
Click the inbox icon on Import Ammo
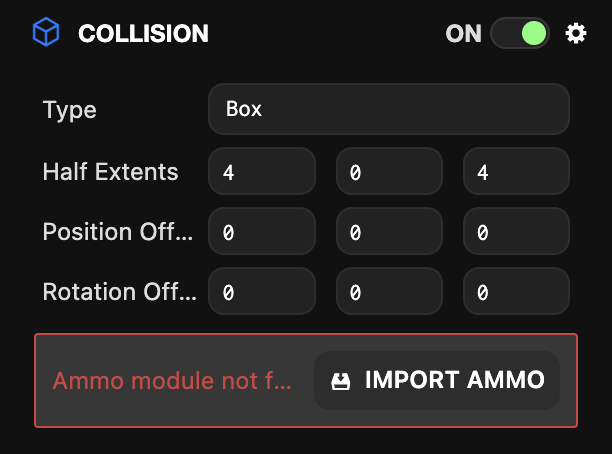point(341,380)
